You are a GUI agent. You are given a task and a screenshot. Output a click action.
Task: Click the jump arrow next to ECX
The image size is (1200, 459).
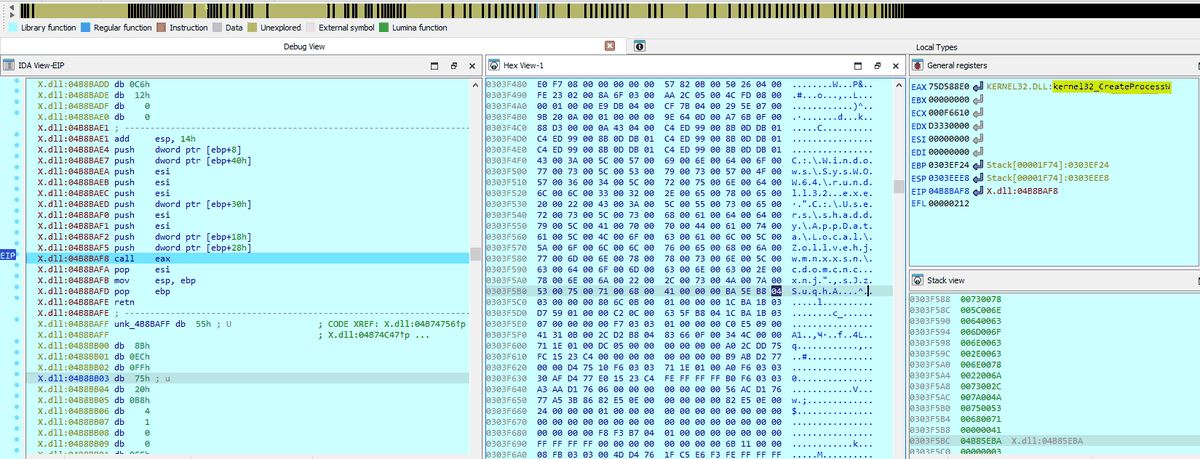976,112
